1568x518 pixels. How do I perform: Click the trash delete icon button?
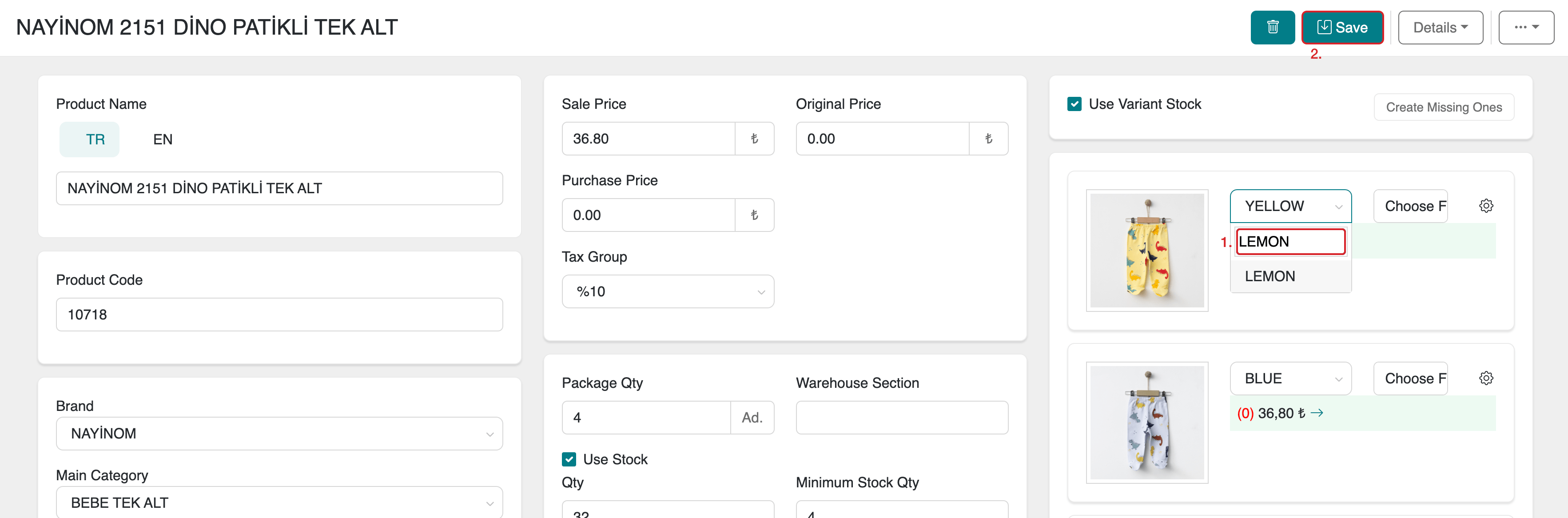[1272, 28]
